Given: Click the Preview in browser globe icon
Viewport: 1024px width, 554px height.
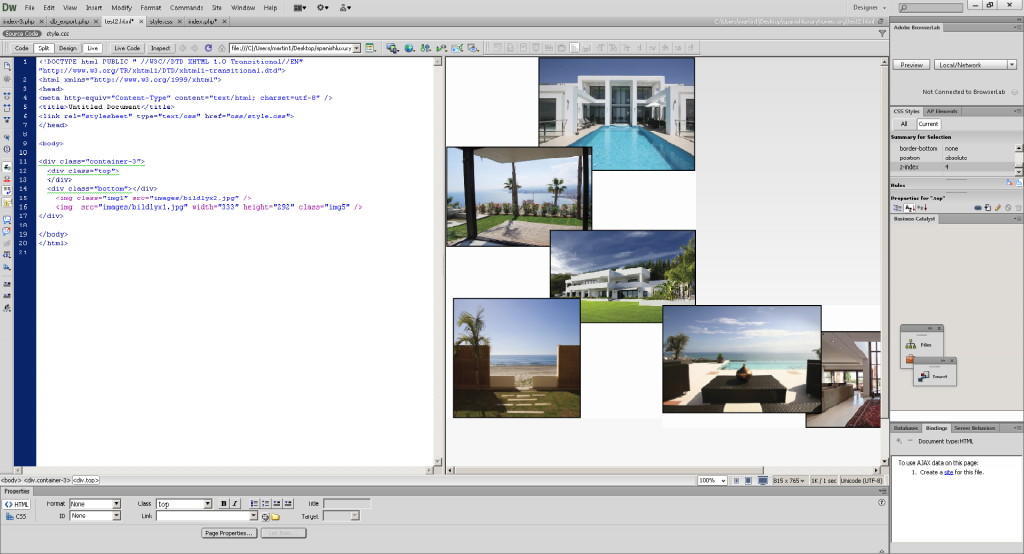Looking at the screenshot, I should (x=409, y=48).
